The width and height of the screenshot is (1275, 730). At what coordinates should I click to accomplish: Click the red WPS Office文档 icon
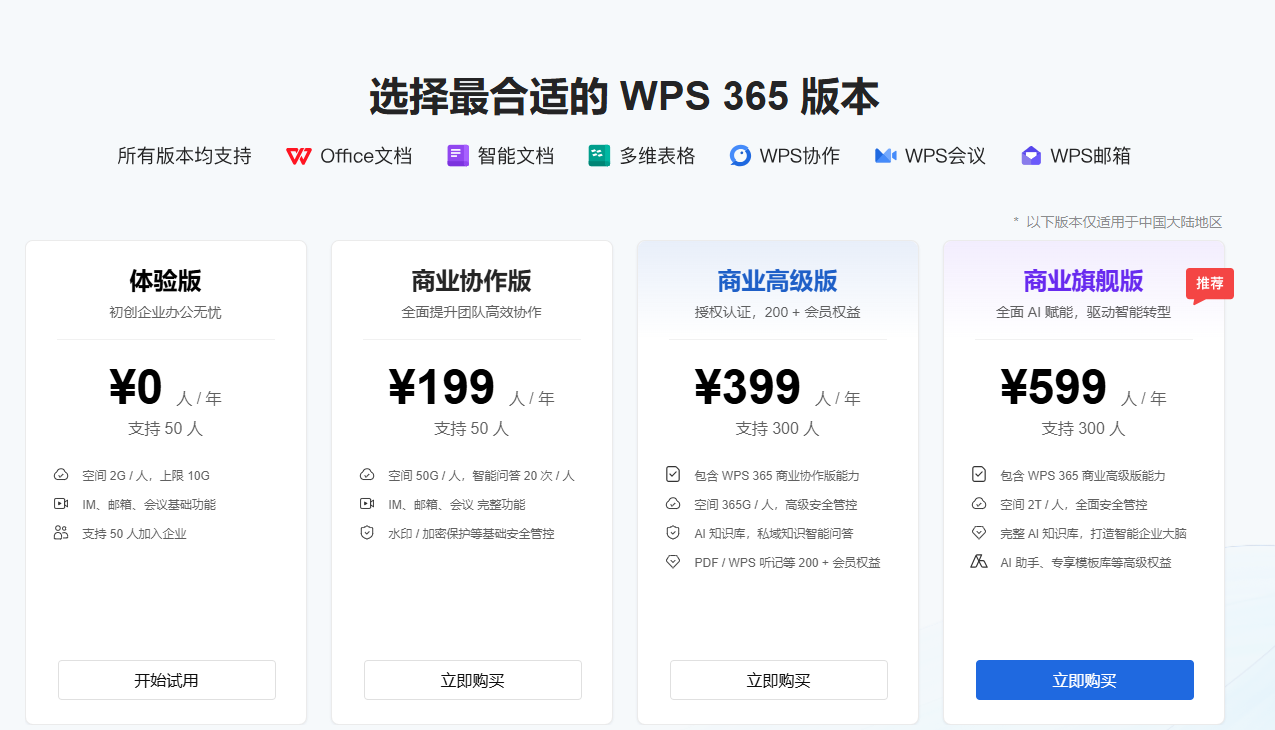point(298,156)
